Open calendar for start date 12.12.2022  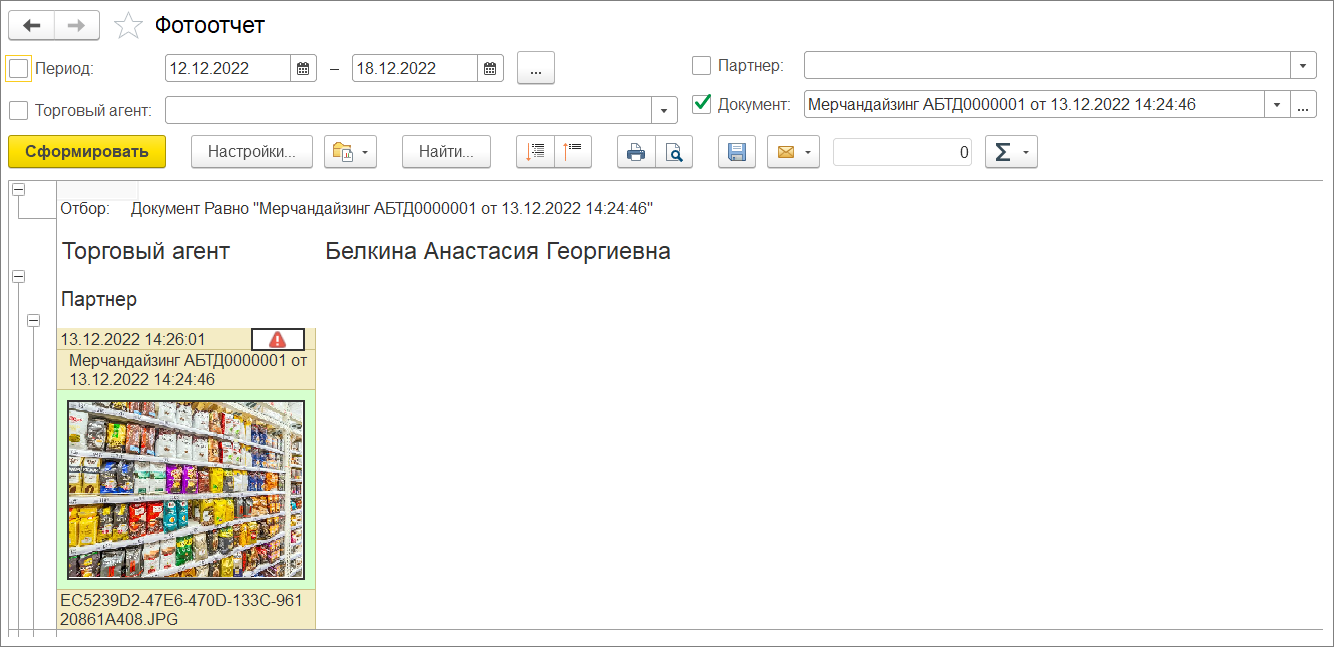pos(303,69)
